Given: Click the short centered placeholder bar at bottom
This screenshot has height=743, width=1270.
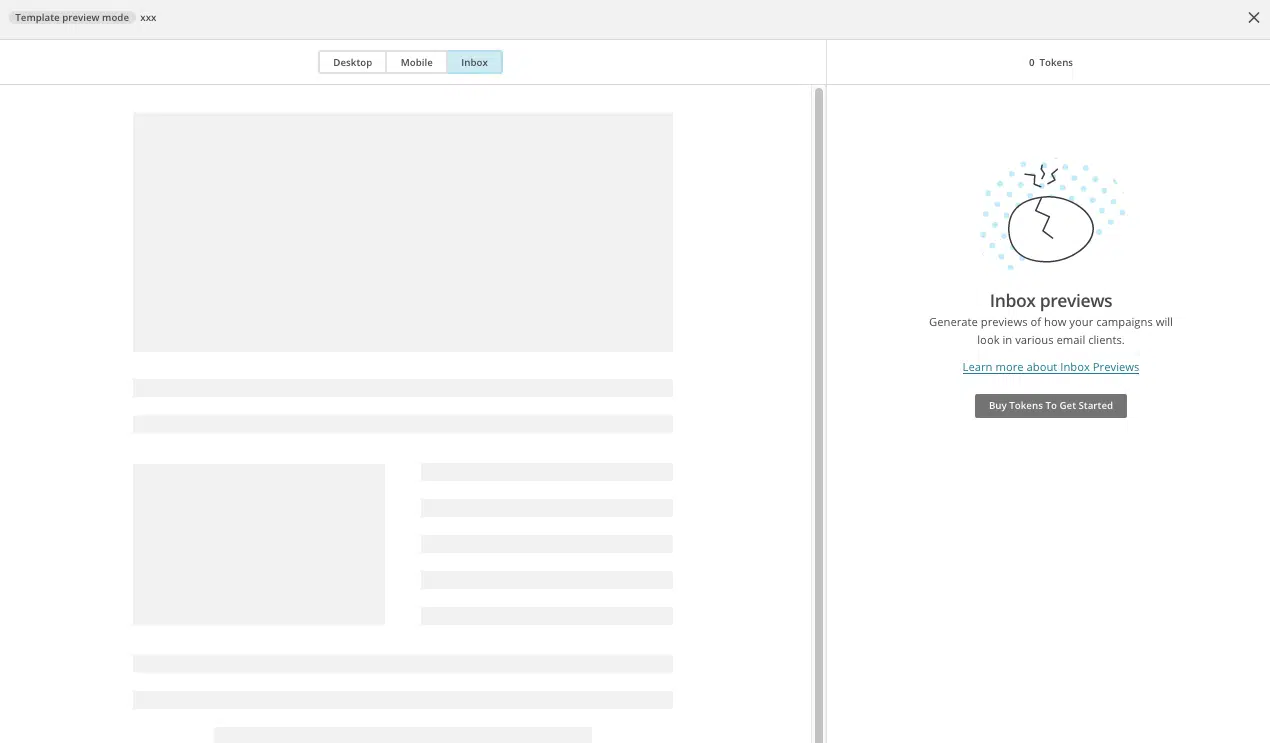Looking at the screenshot, I should click(403, 735).
